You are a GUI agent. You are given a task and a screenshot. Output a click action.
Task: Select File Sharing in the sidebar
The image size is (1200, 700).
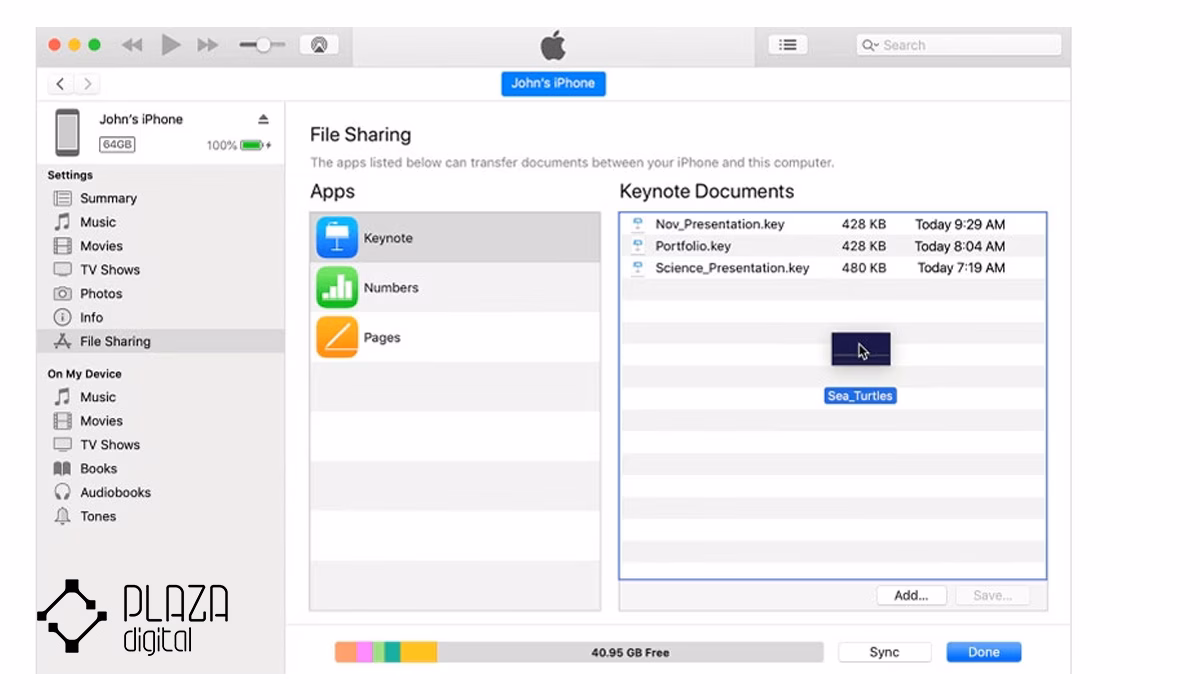point(160,341)
